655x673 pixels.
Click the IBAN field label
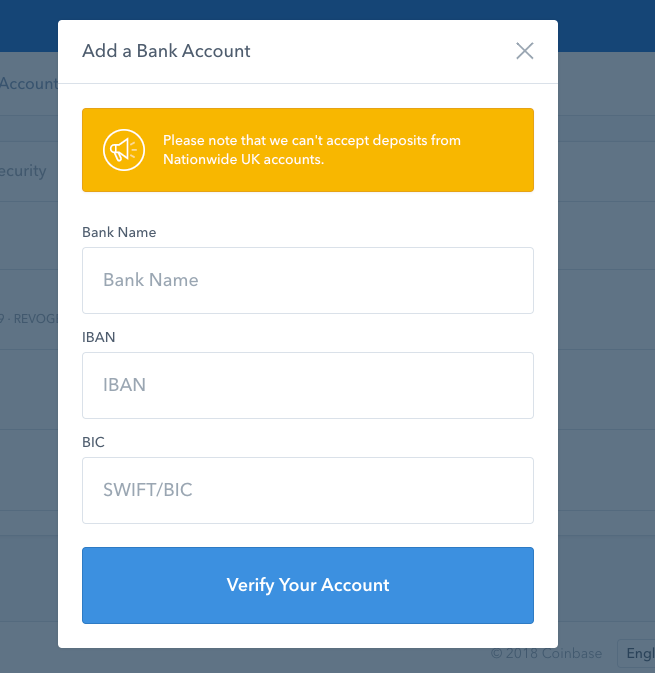99,337
